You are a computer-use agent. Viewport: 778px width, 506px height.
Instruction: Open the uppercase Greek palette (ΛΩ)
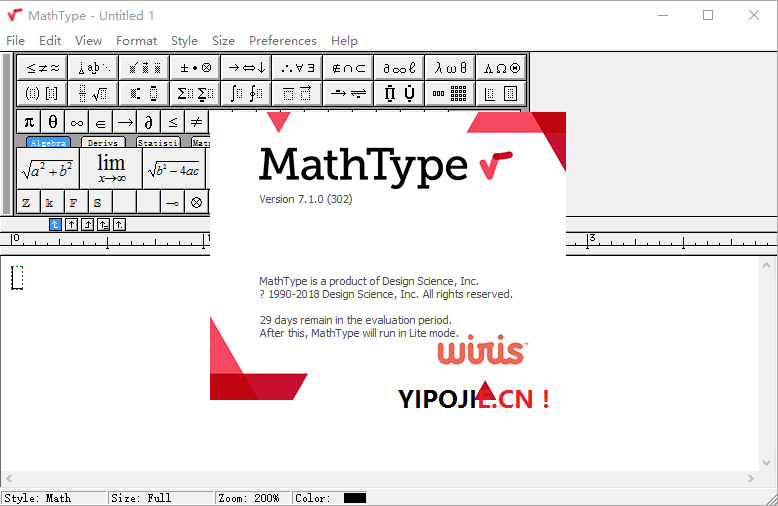coord(501,68)
